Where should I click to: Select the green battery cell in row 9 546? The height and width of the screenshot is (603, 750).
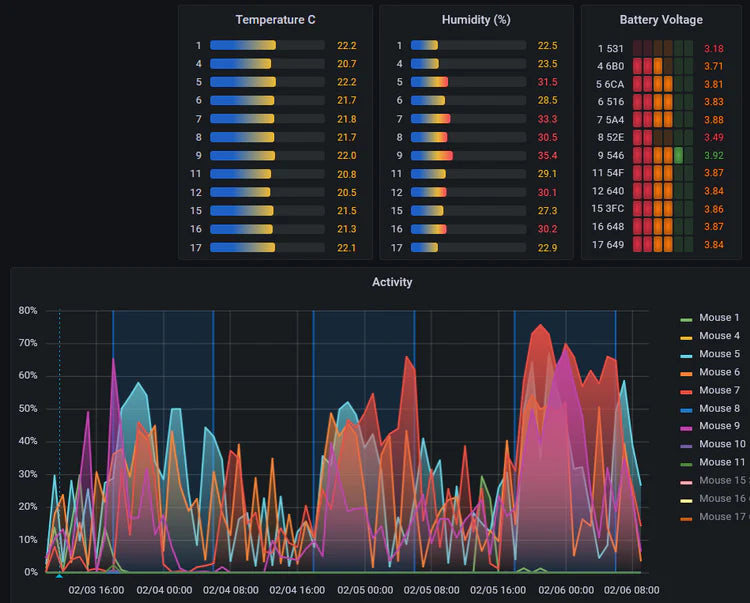pos(679,156)
